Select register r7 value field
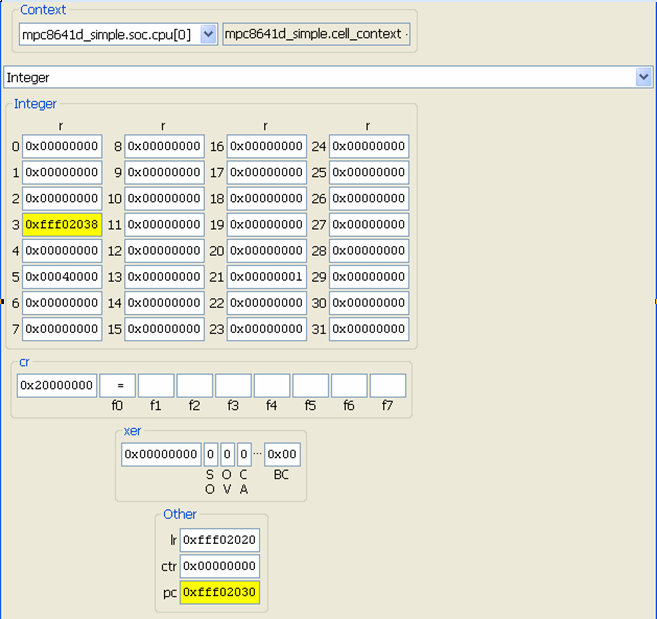The height and width of the screenshot is (619, 657). 62,329
